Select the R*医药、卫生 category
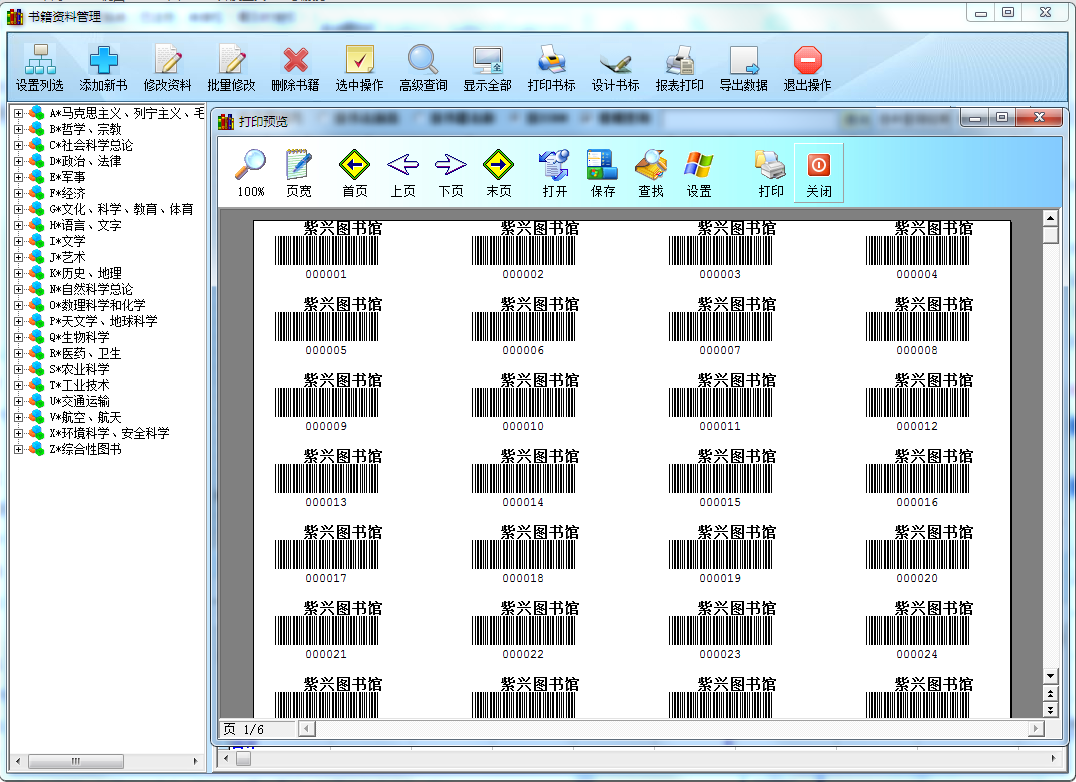This screenshot has height=782, width=1076. point(85,353)
